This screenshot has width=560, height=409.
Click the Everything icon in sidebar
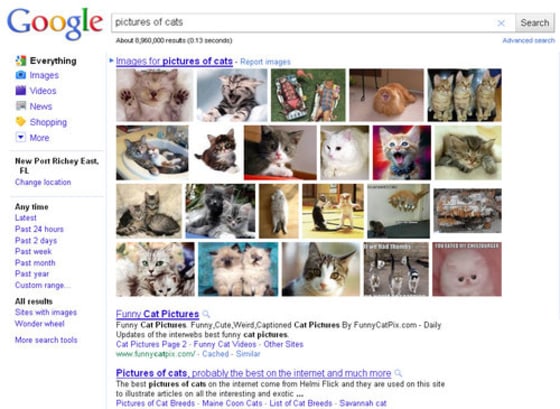click(x=21, y=61)
